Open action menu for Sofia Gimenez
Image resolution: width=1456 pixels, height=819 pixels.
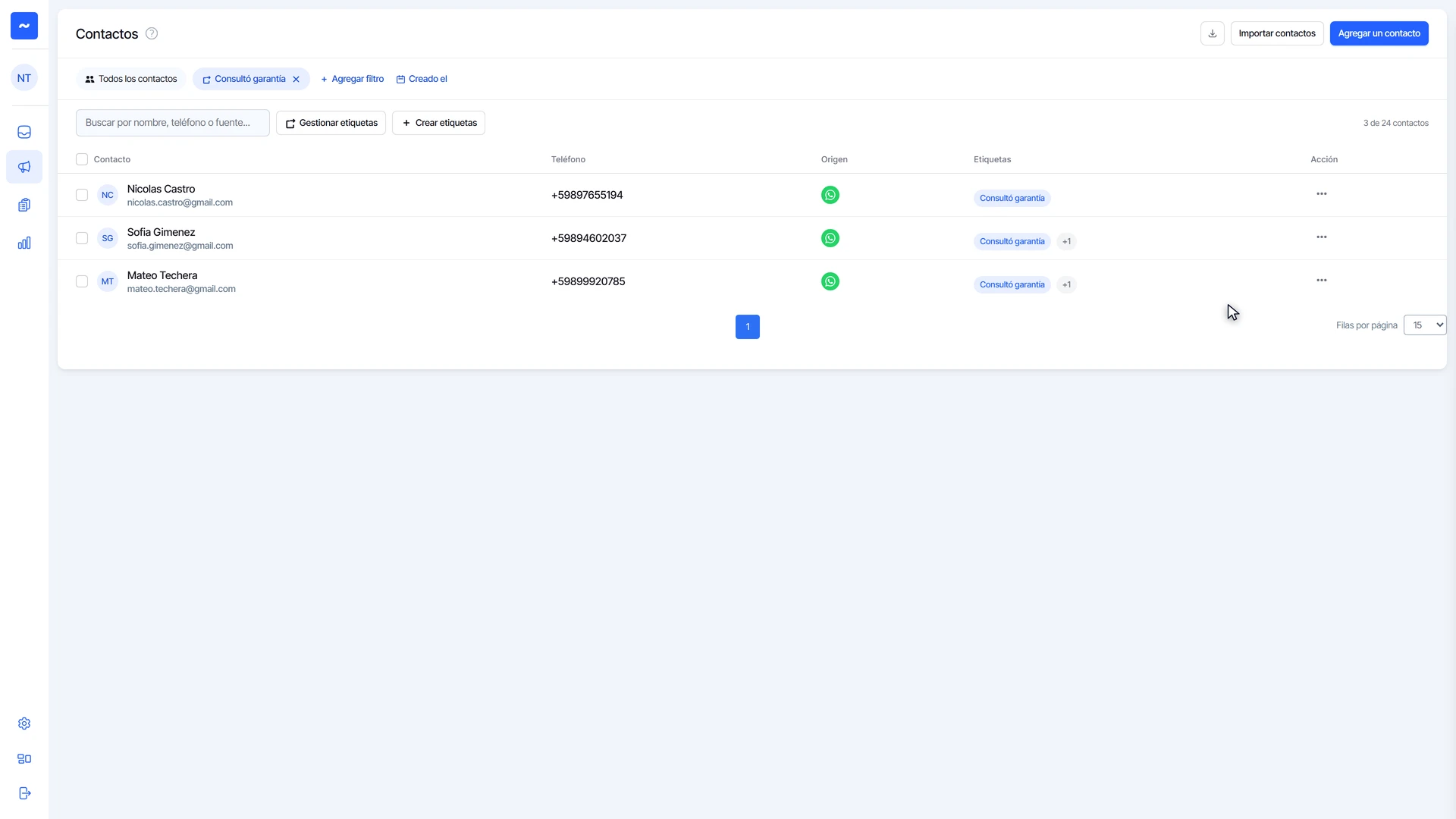click(x=1322, y=237)
